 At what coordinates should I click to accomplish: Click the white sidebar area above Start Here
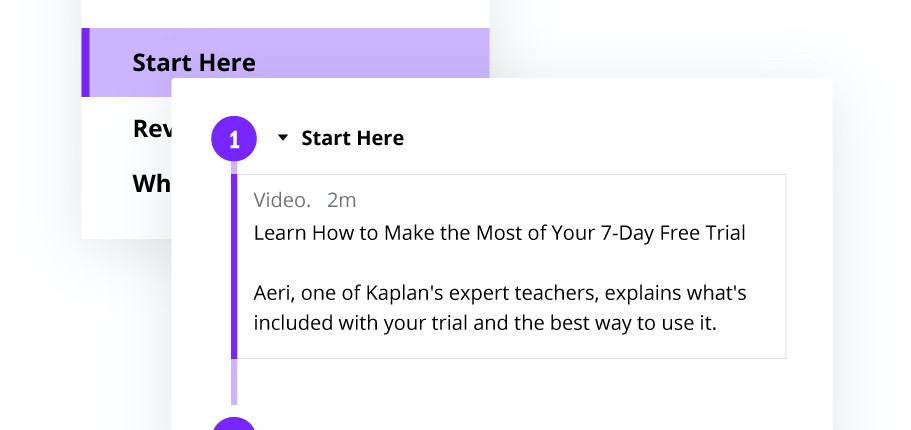[285, 13]
